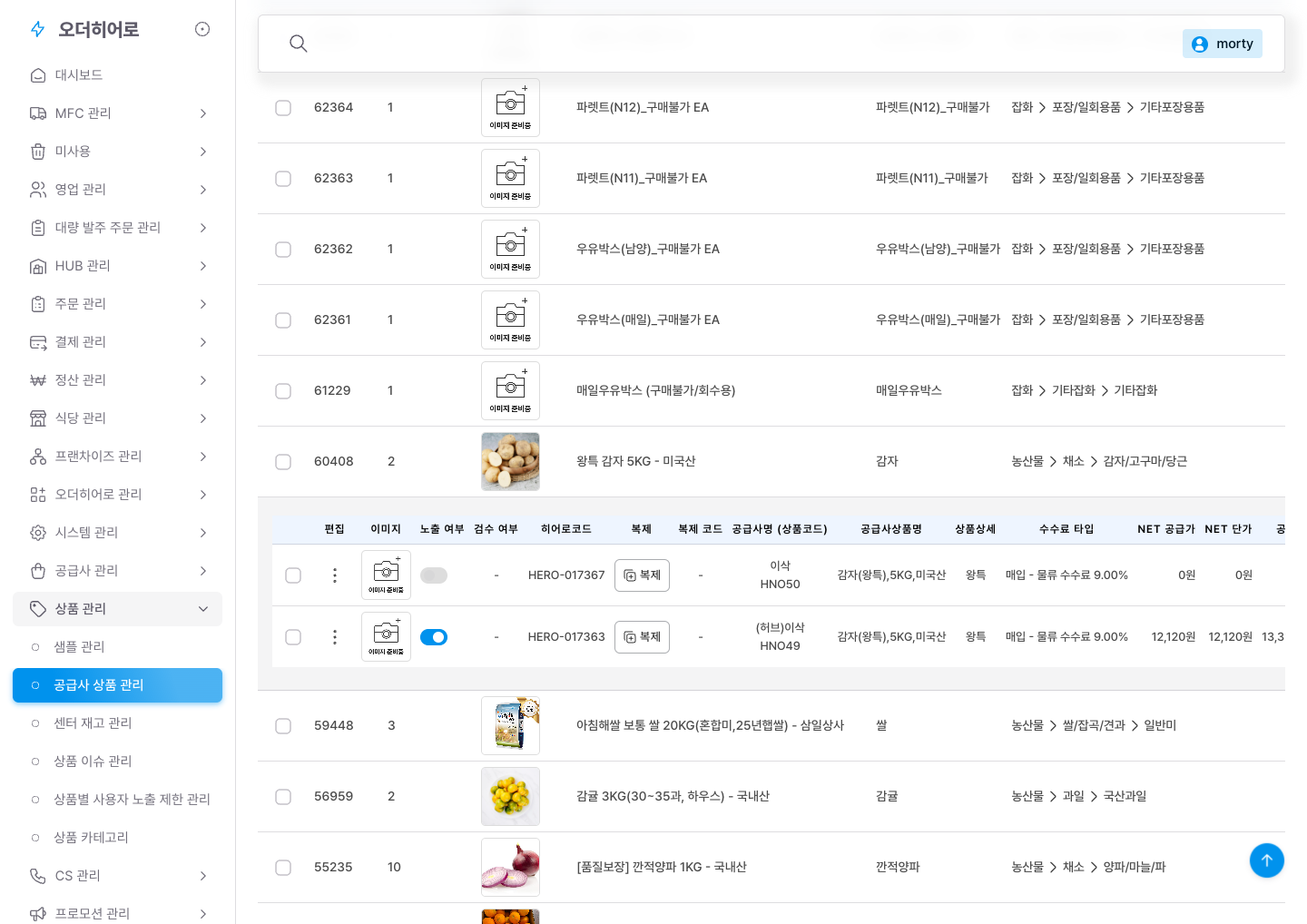Image resolution: width=1307 pixels, height=924 pixels.
Task: Expand MFC 관리 submenu chevron
Action: (203, 113)
